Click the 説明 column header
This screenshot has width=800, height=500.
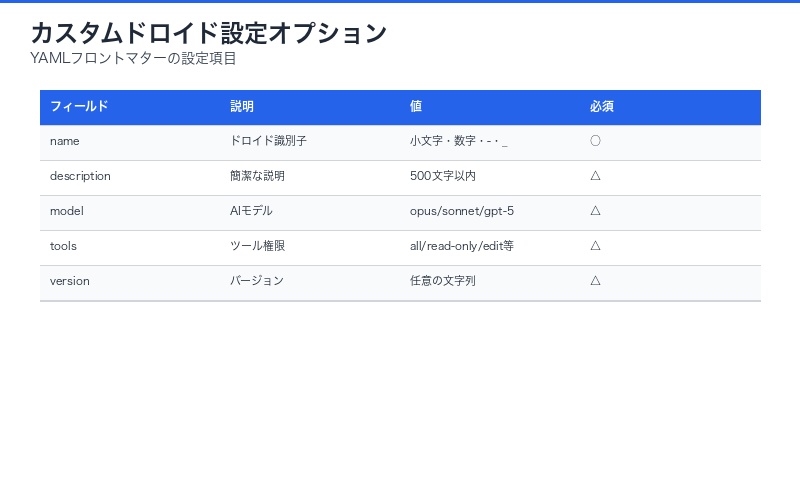point(242,107)
